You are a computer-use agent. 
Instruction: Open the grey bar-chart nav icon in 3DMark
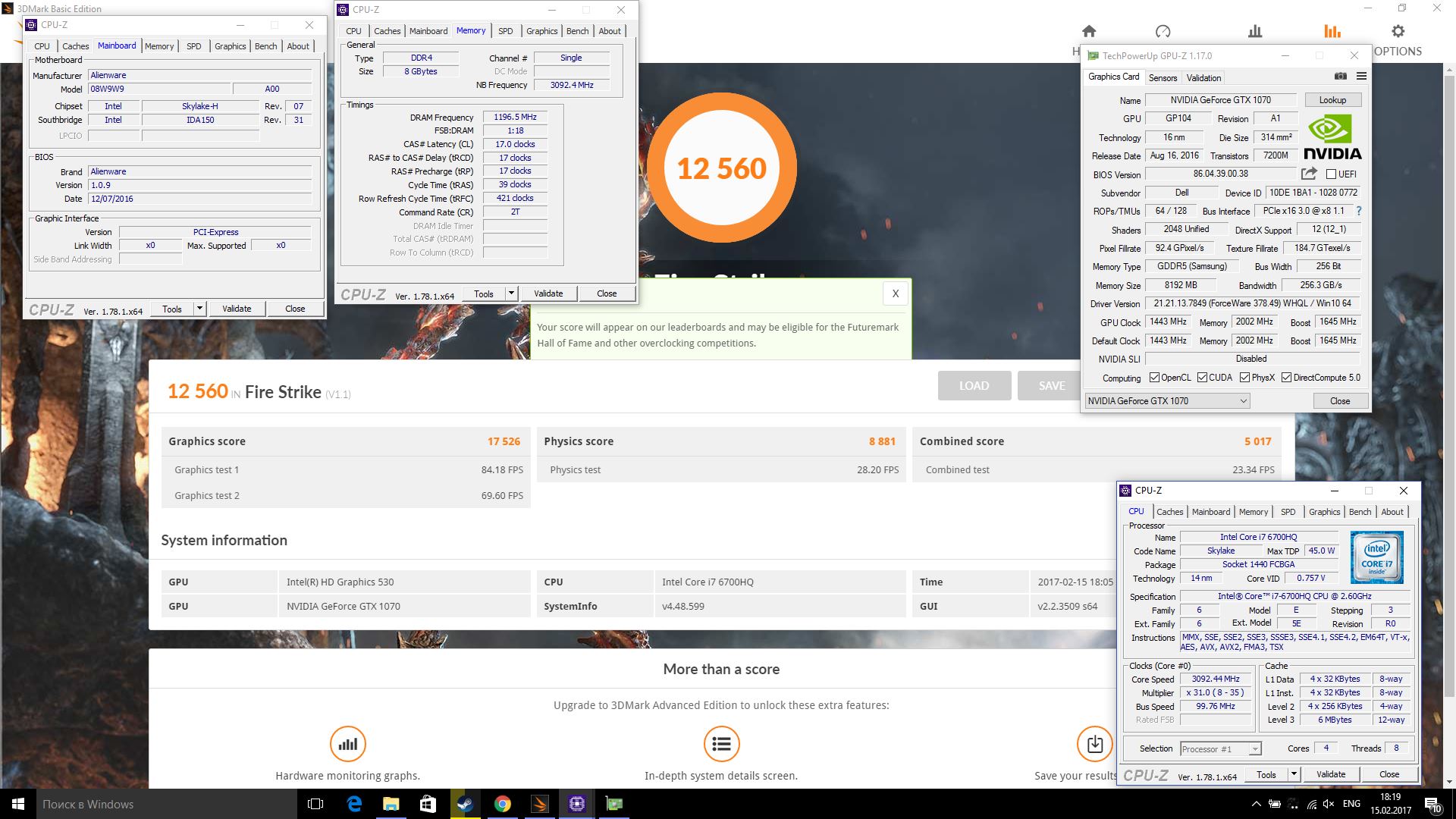pos(1255,31)
